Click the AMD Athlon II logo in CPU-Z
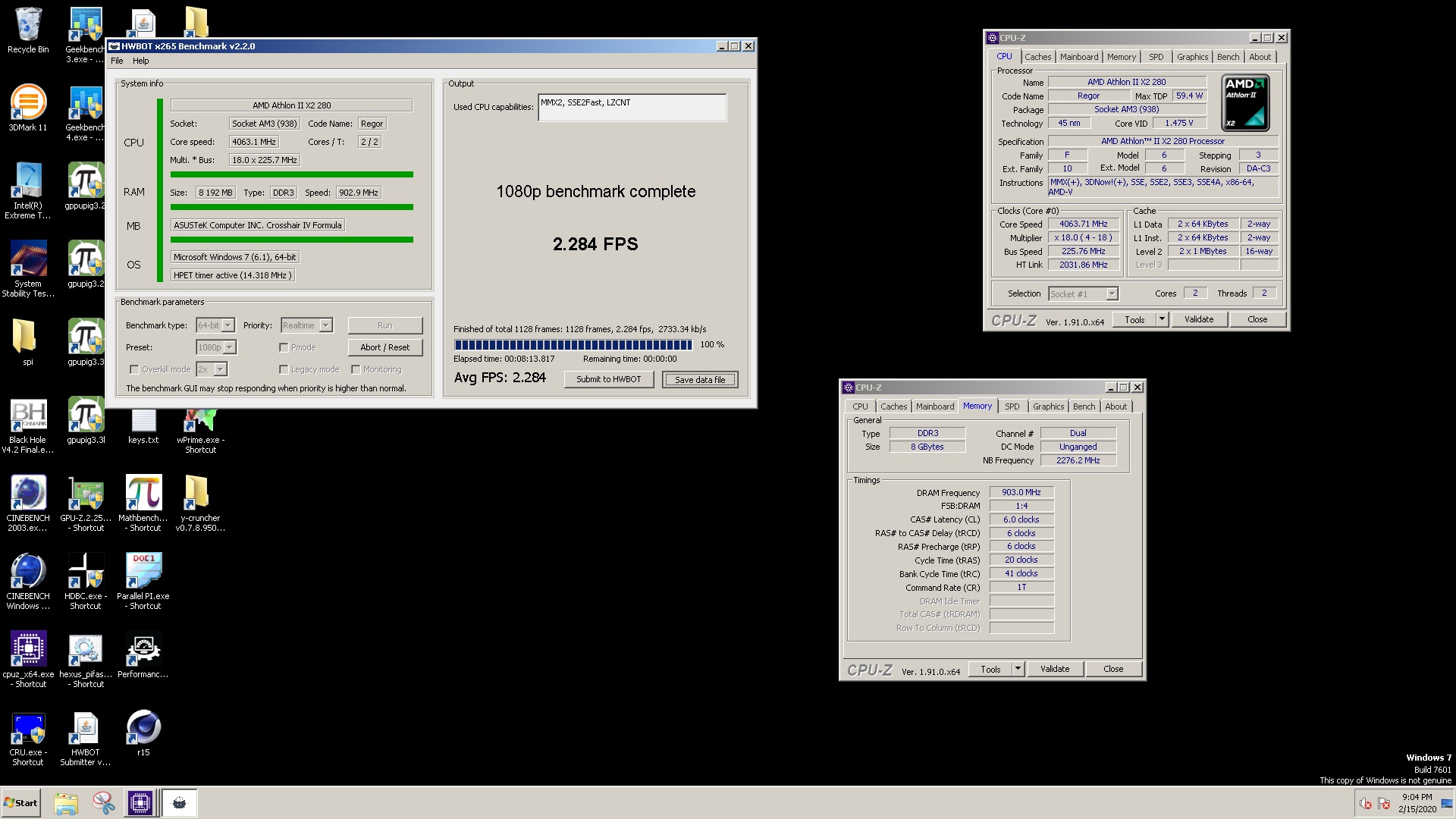1456x819 pixels. [x=1245, y=102]
